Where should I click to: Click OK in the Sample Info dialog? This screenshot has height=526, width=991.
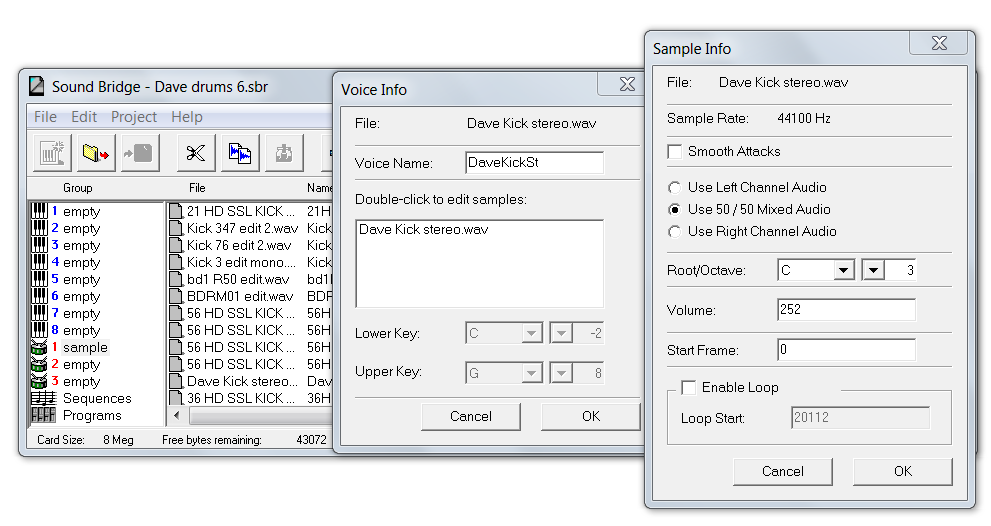pos(902,471)
